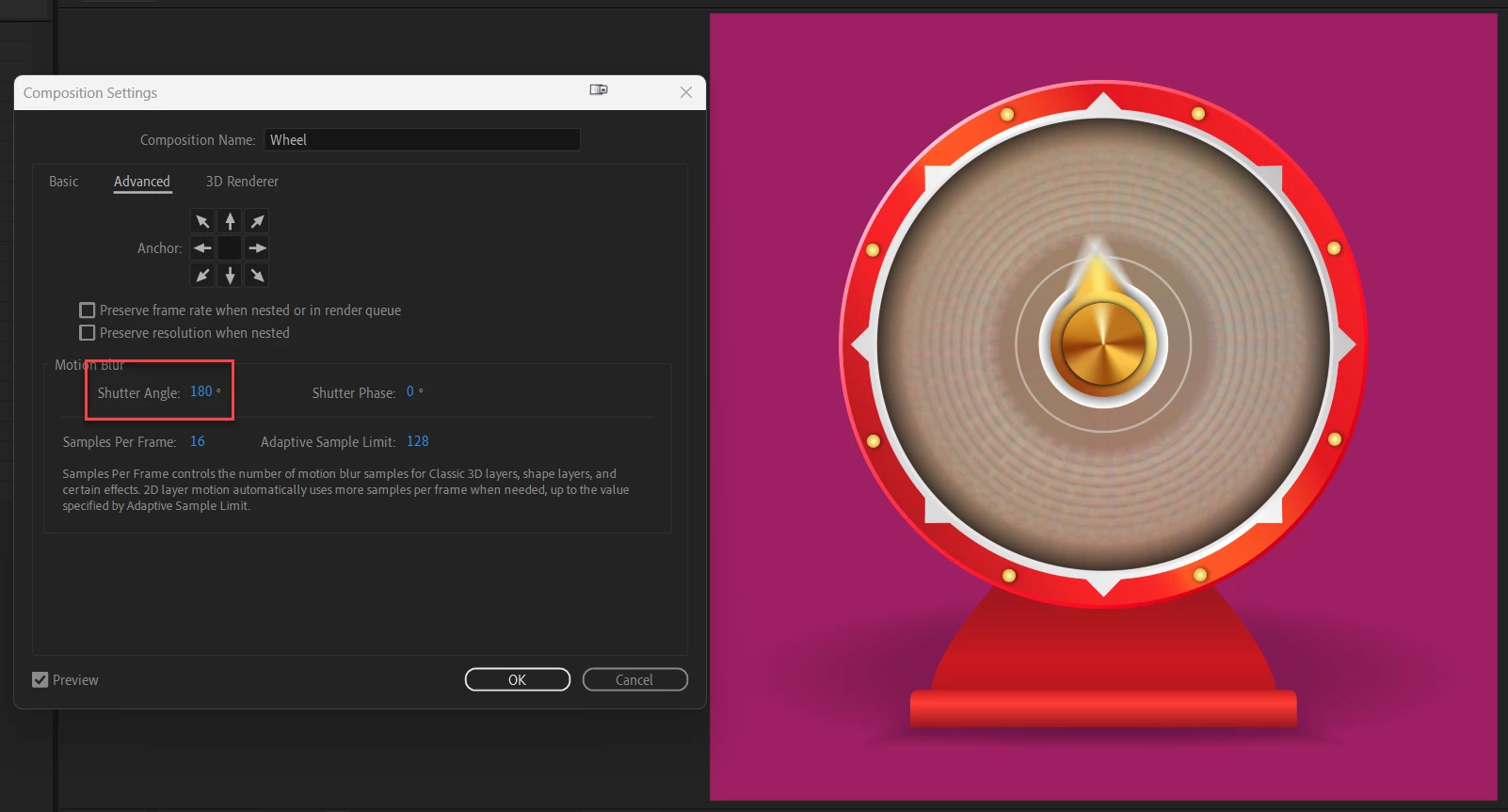Confirm settings with the OK button

tap(518, 679)
